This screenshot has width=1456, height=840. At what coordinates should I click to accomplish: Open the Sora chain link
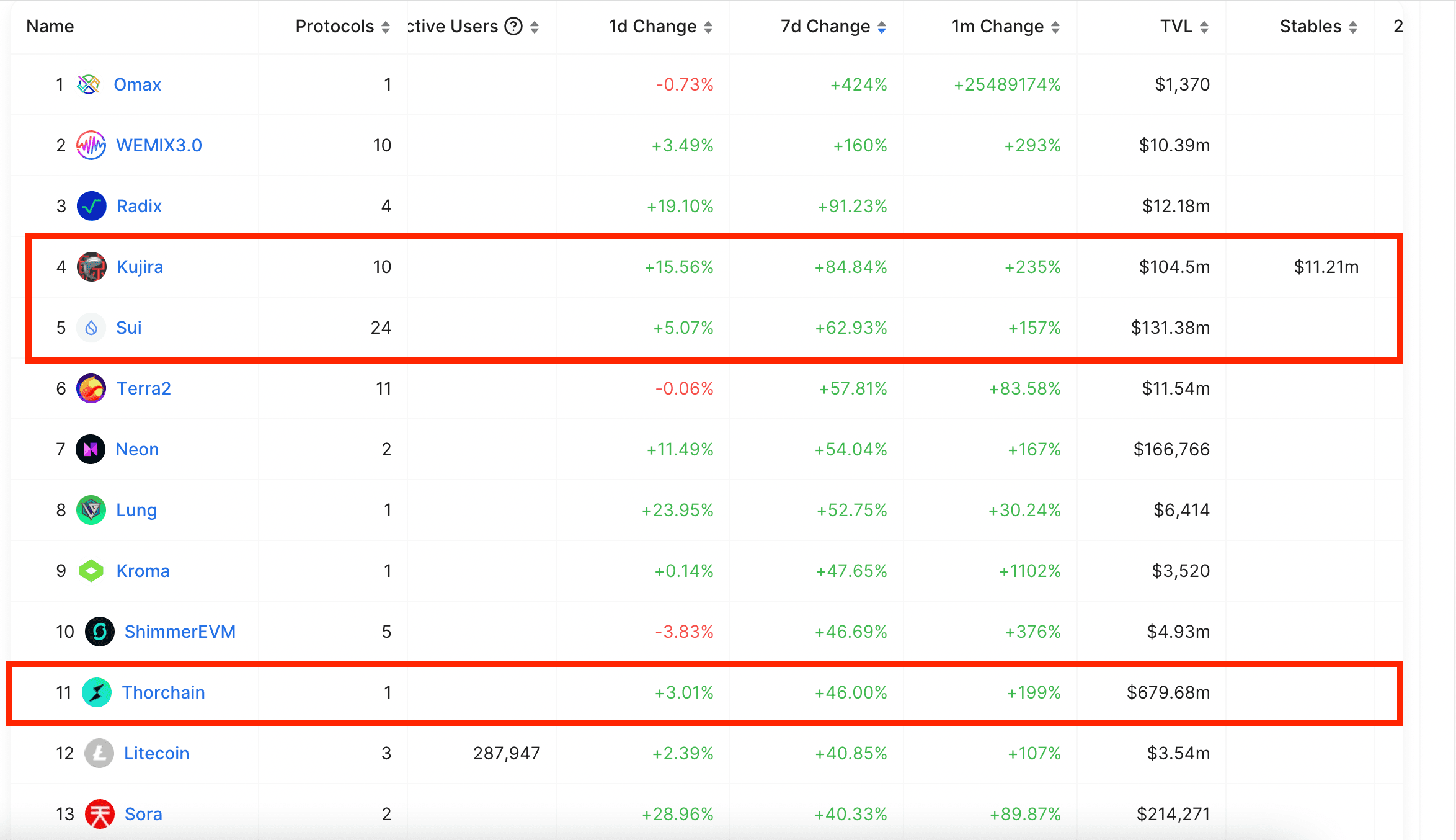click(x=143, y=814)
